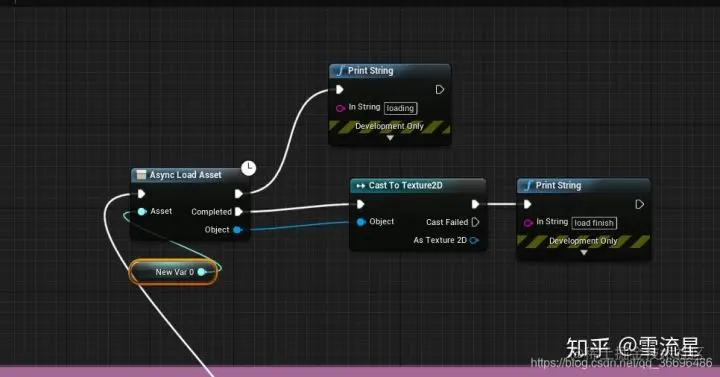Click loading Print String input execution pin

click(x=339, y=90)
